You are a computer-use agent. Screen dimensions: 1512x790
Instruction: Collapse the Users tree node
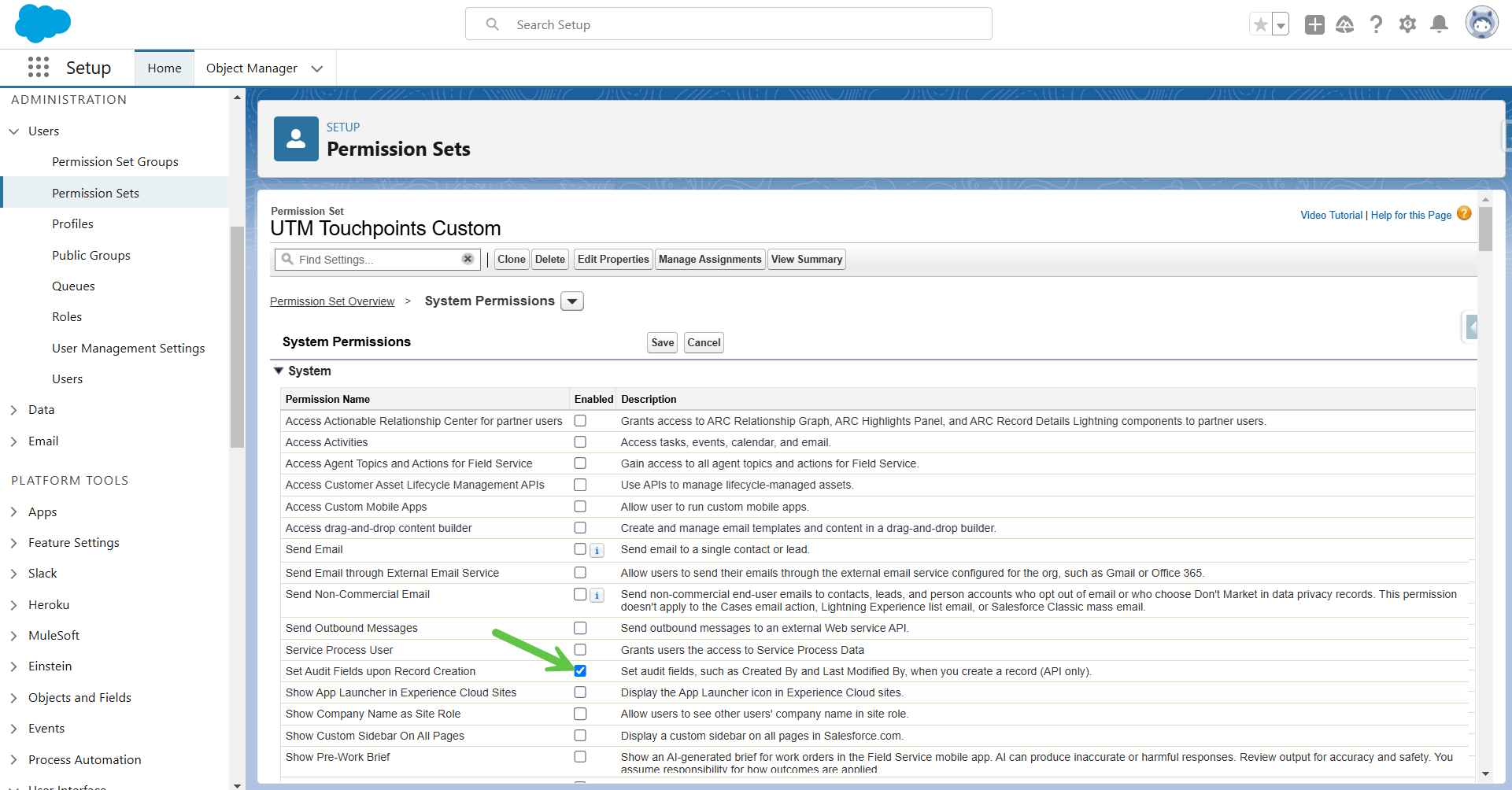point(13,131)
